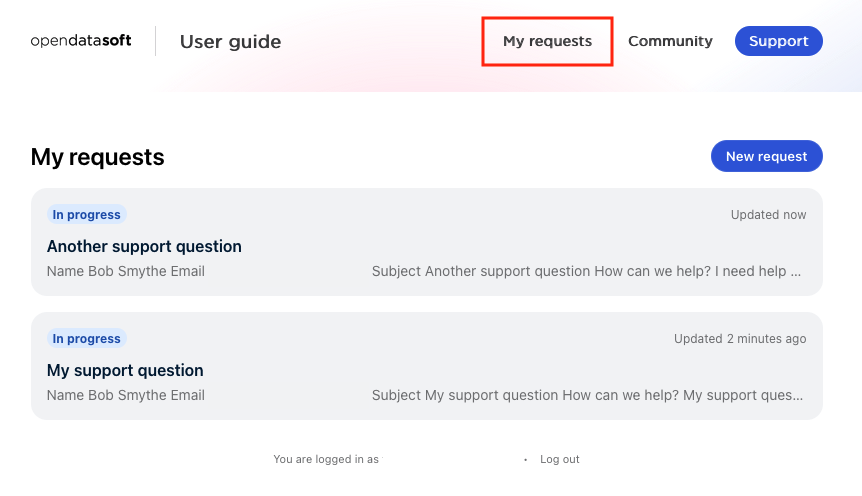Click the You are logged in as text
Screen dimensions: 862x496
pos(326,459)
